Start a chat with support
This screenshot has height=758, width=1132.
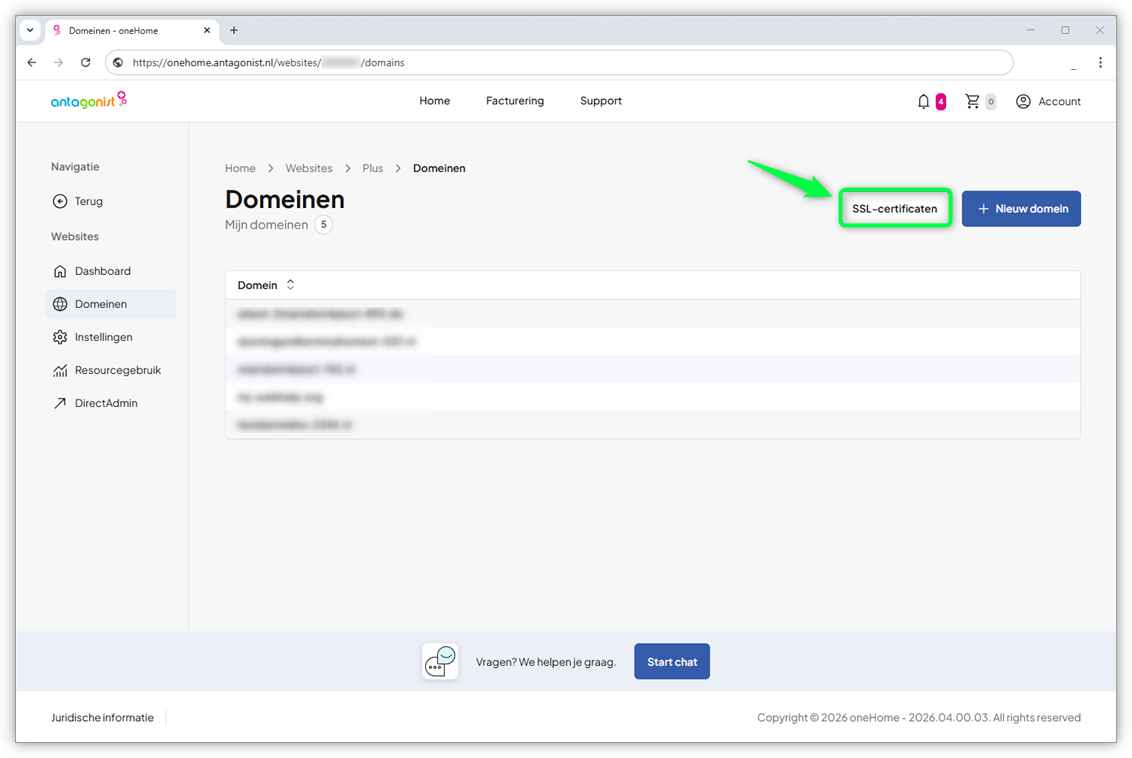671,661
